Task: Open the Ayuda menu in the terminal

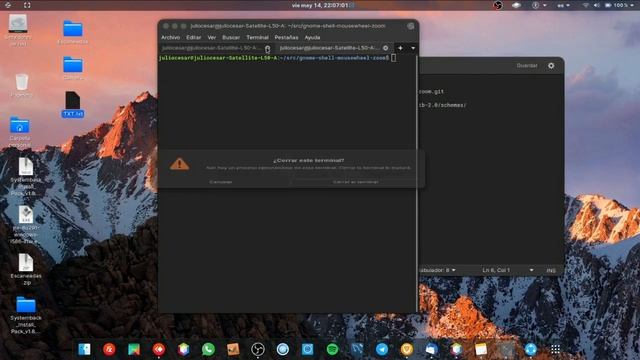Action: click(x=312, y=37)
